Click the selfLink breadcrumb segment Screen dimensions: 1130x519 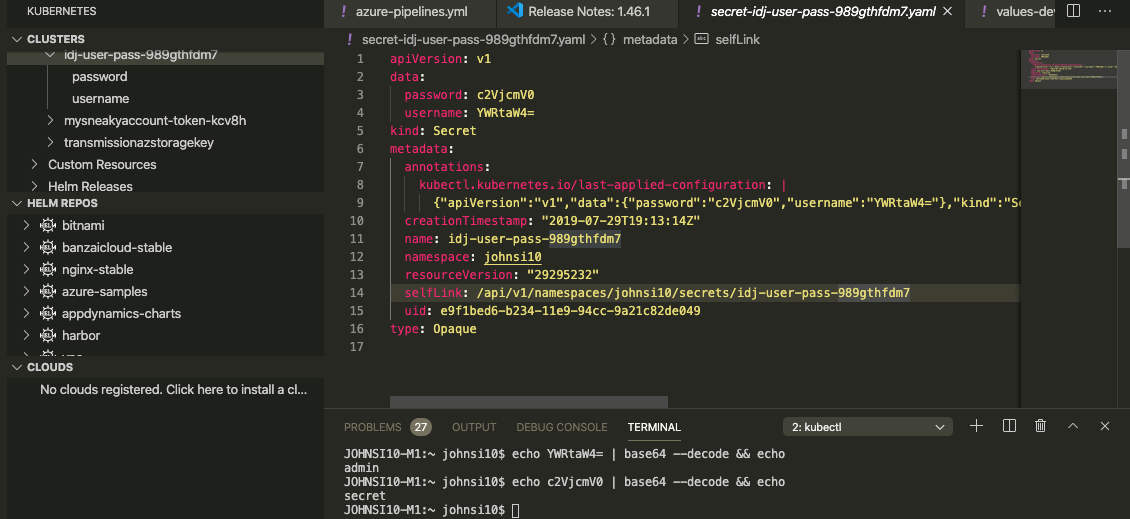737,40
